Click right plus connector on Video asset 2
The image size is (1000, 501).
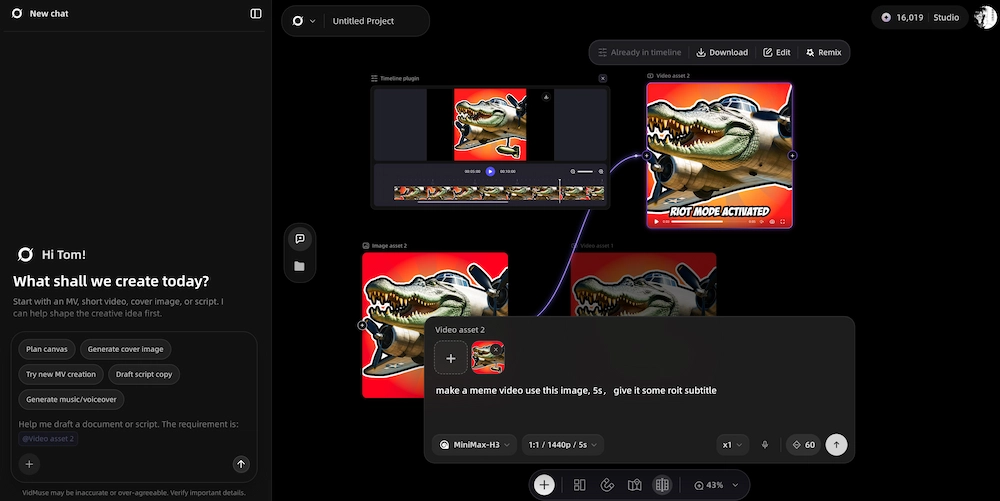click(792, 155)
